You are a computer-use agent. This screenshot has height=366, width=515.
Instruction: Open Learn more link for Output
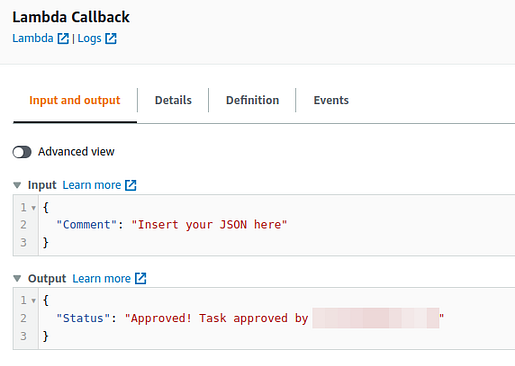click(x=102, y=278)
